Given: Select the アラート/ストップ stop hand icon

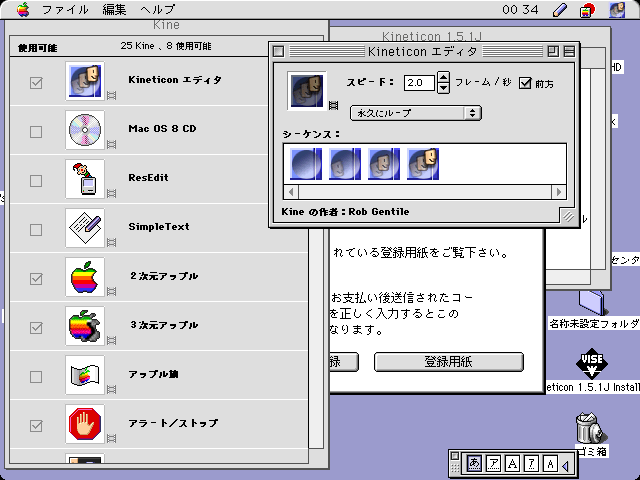Looking at the screenshot, I should 85,424.
